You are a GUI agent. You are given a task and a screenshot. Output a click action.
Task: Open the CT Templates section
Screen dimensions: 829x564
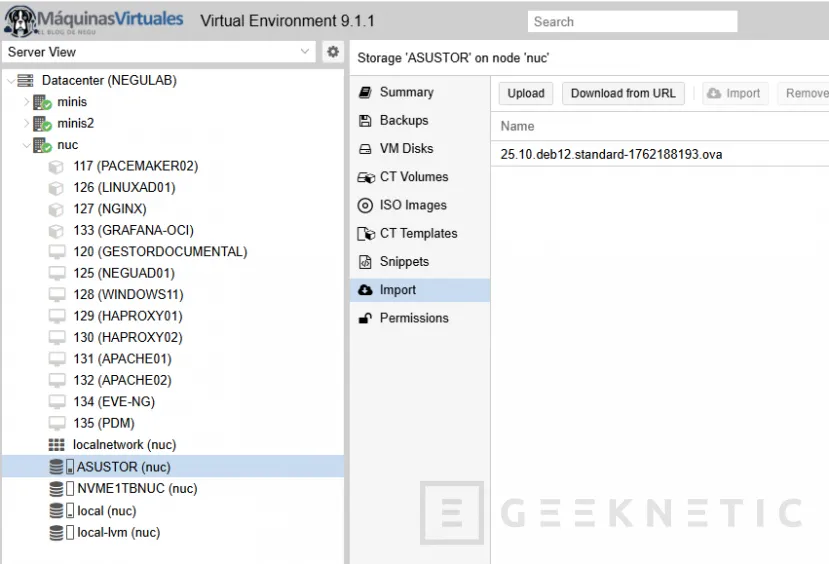pos(420,234)
